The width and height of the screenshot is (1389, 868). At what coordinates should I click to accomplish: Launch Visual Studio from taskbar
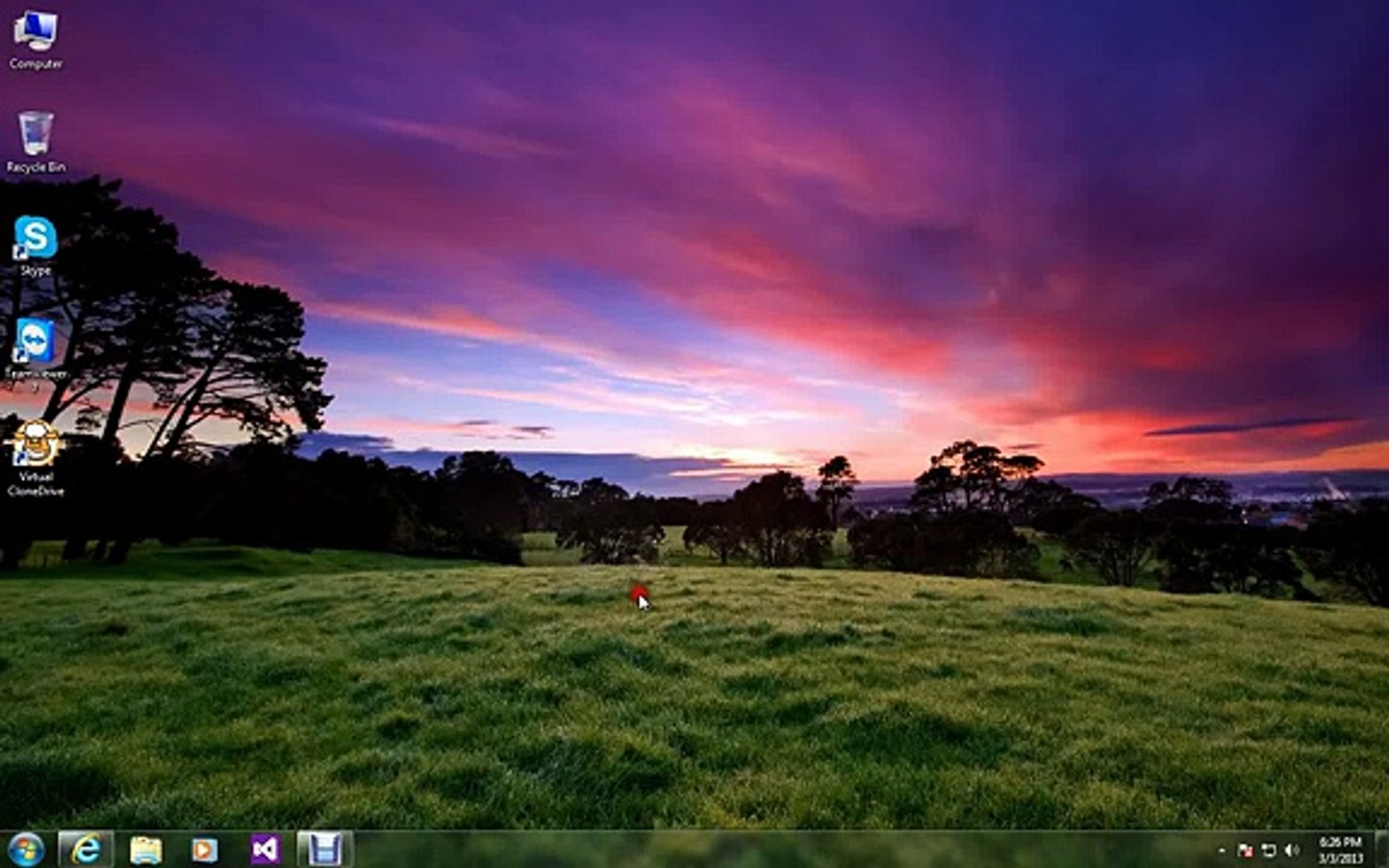[265, 850]
